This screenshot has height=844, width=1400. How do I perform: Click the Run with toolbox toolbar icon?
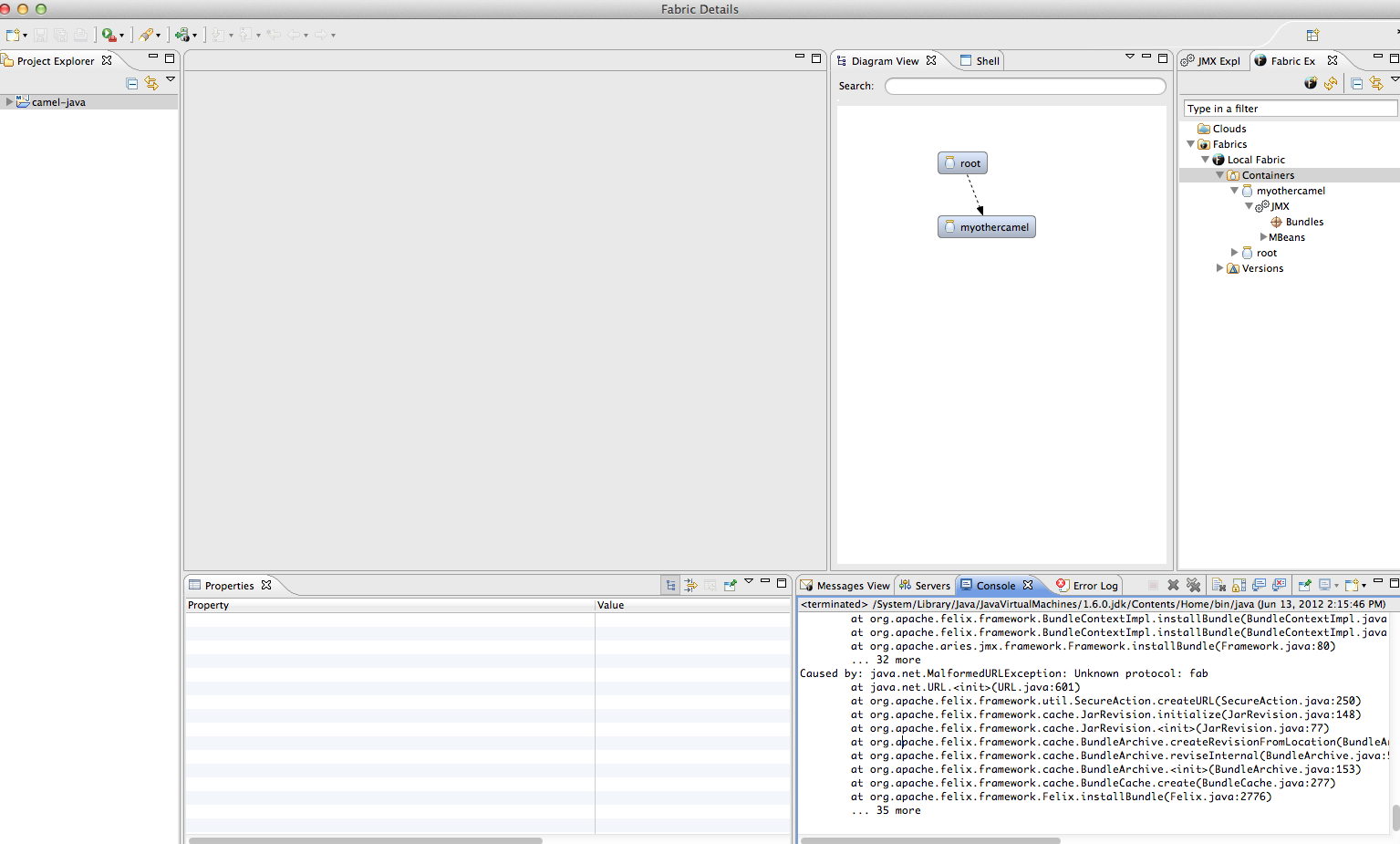(109, 35)
